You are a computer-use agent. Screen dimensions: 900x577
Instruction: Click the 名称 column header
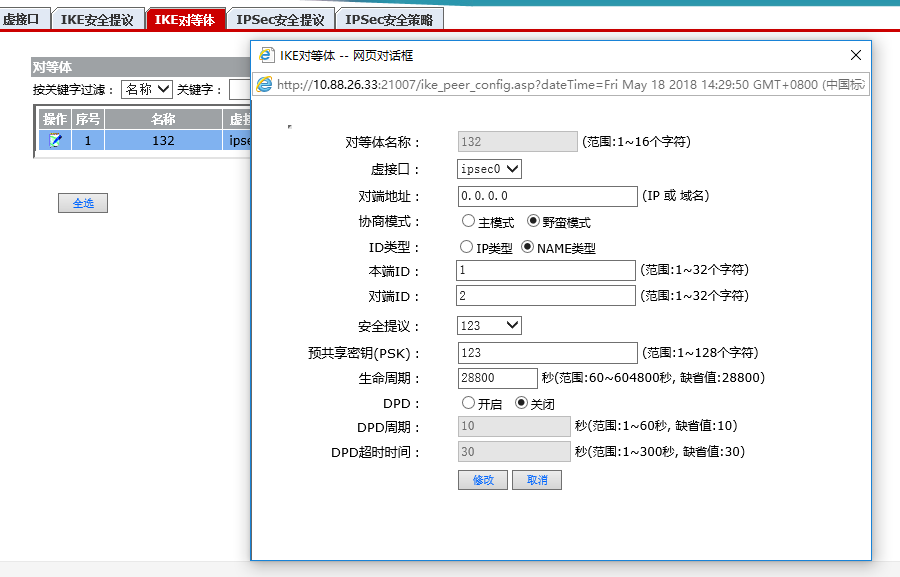pyautogui.click(x=163, y=119)
